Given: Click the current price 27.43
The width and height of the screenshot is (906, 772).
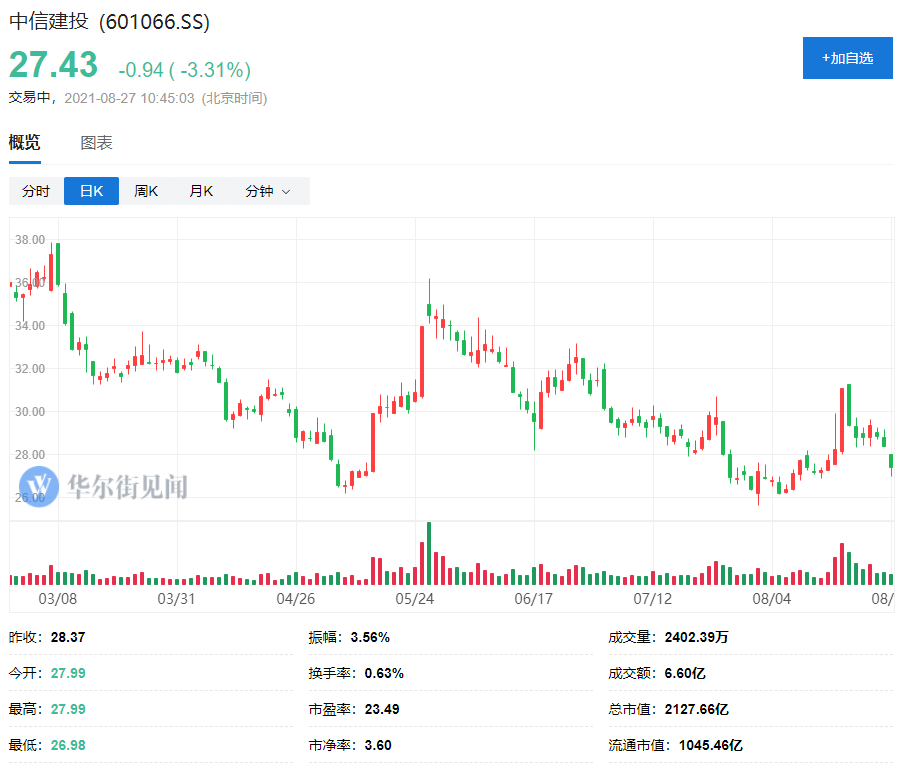Looking at the screenshot, I should coord(53,64).
